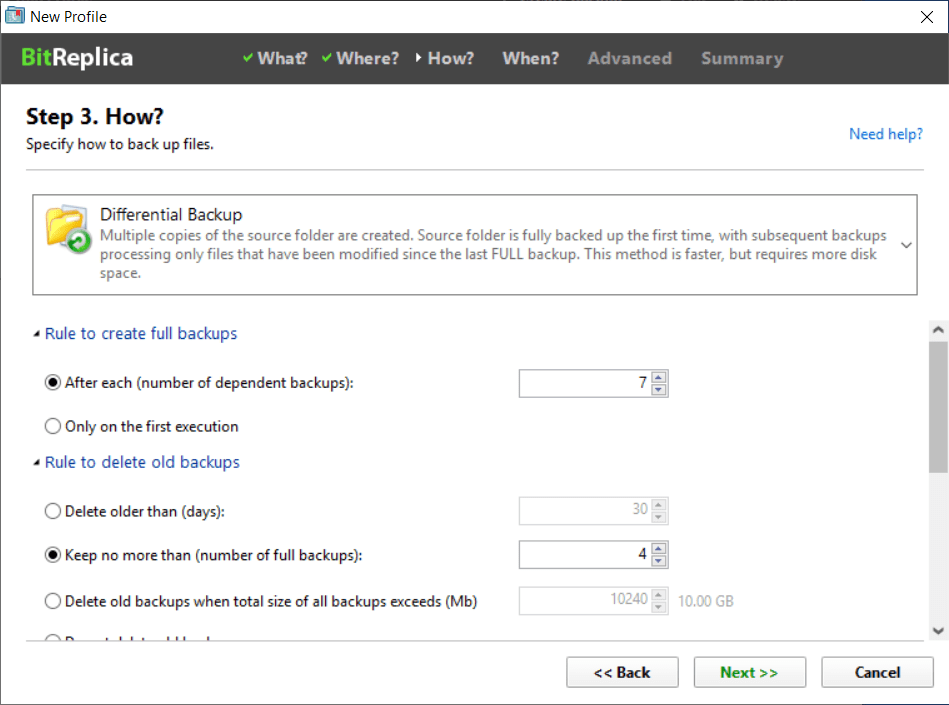This screenshot has width=949, height=705.
Task: Collapse Rule to create full backups section
Action: tap(135, 333)
